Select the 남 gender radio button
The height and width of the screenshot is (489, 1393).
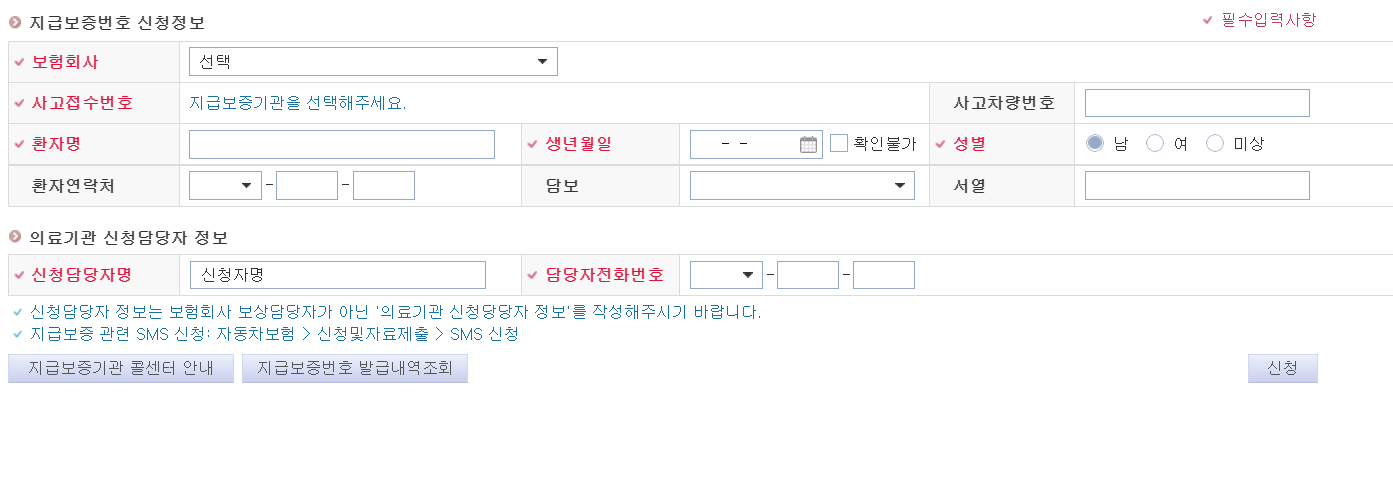(1095, 143)
